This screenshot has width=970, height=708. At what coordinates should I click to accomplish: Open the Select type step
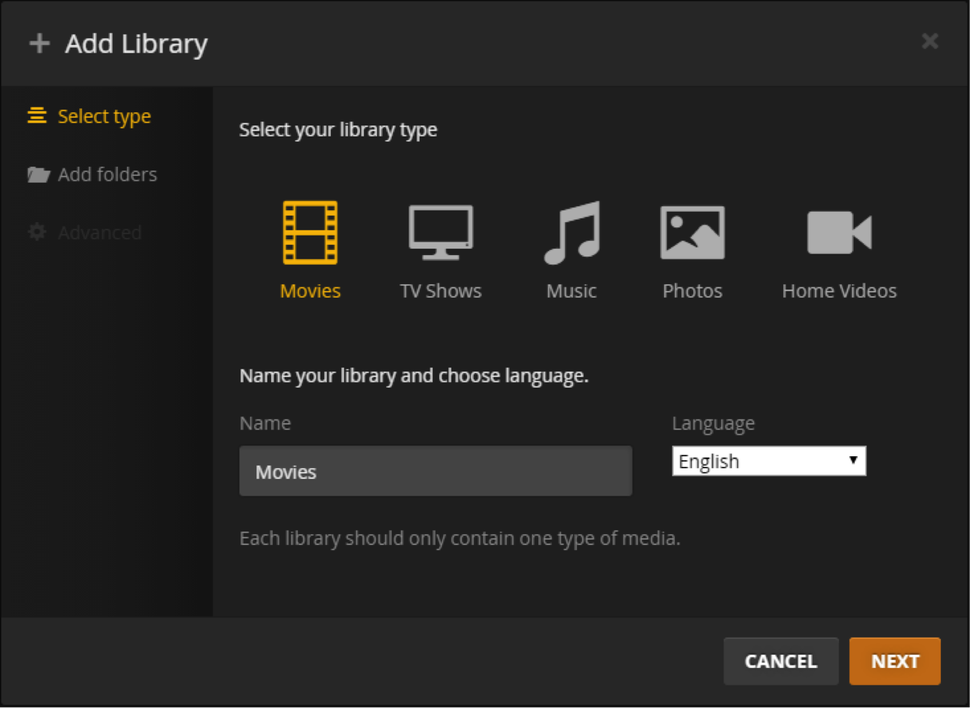[104, 116]
